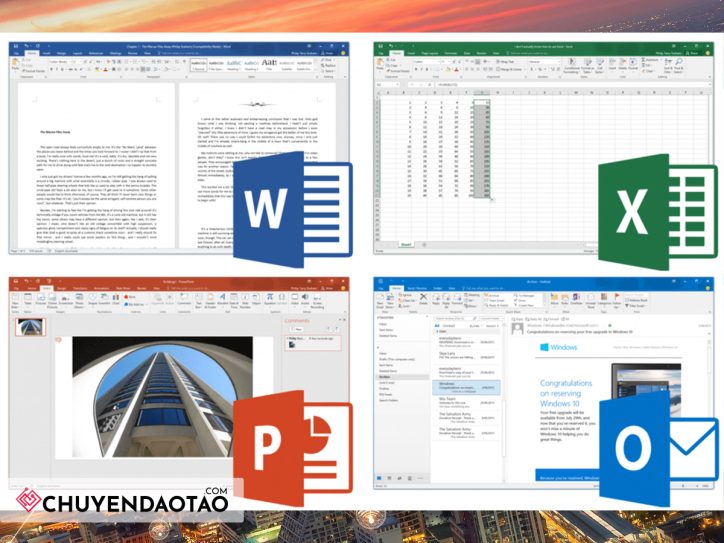The image size is (724, 543).
Task: Insert Audio in PowerPoint
Action: [x=305, y=299]
